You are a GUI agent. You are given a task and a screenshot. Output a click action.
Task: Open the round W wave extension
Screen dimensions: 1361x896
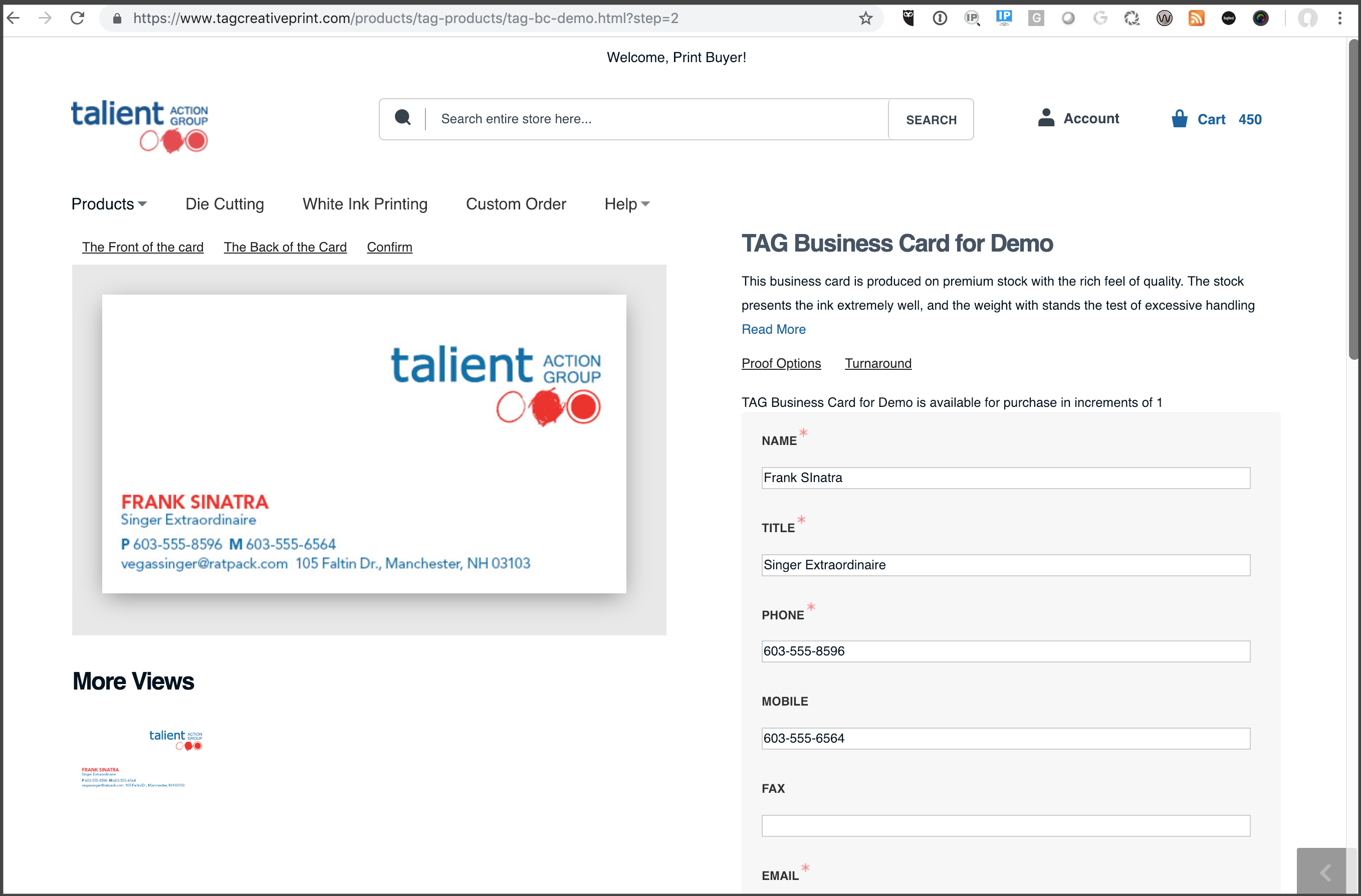click(x=1164, y=19)
